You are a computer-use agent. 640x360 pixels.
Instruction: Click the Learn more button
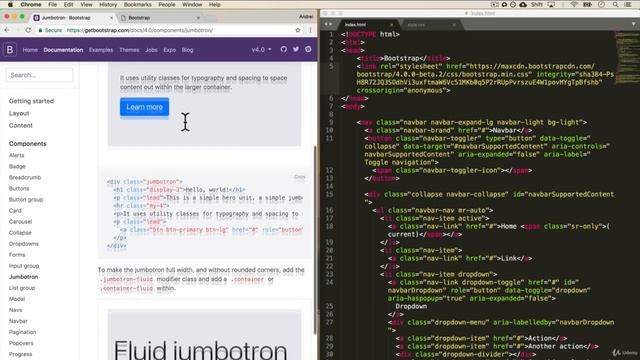click(x=144, y=107)
